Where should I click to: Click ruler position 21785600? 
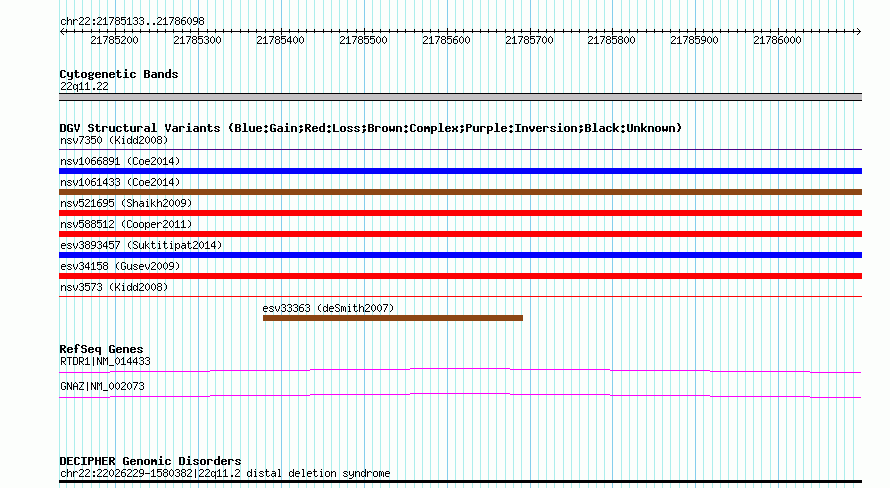[446, 40]
